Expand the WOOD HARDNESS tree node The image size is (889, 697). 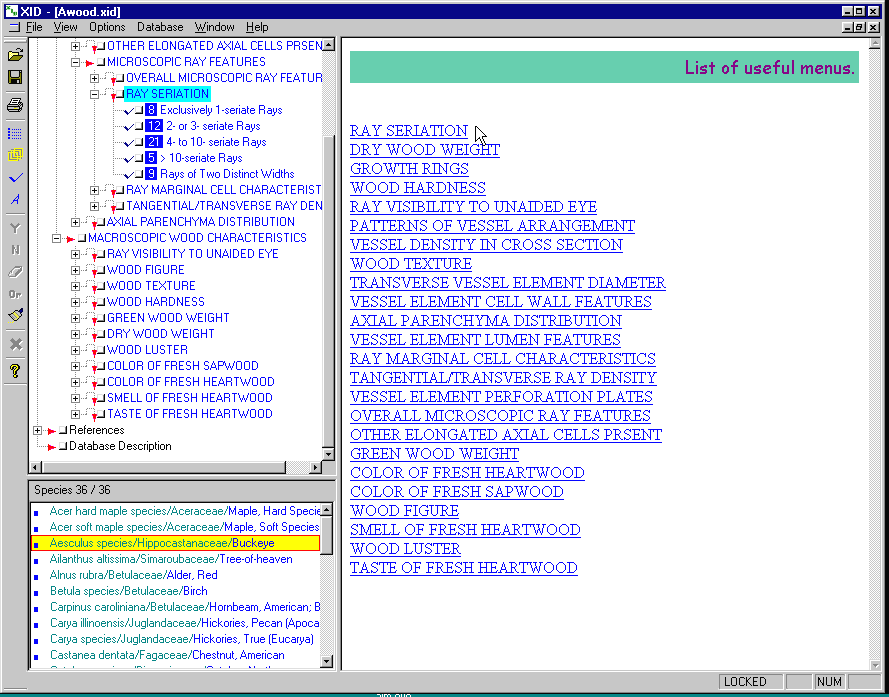(x=76, y=302)
